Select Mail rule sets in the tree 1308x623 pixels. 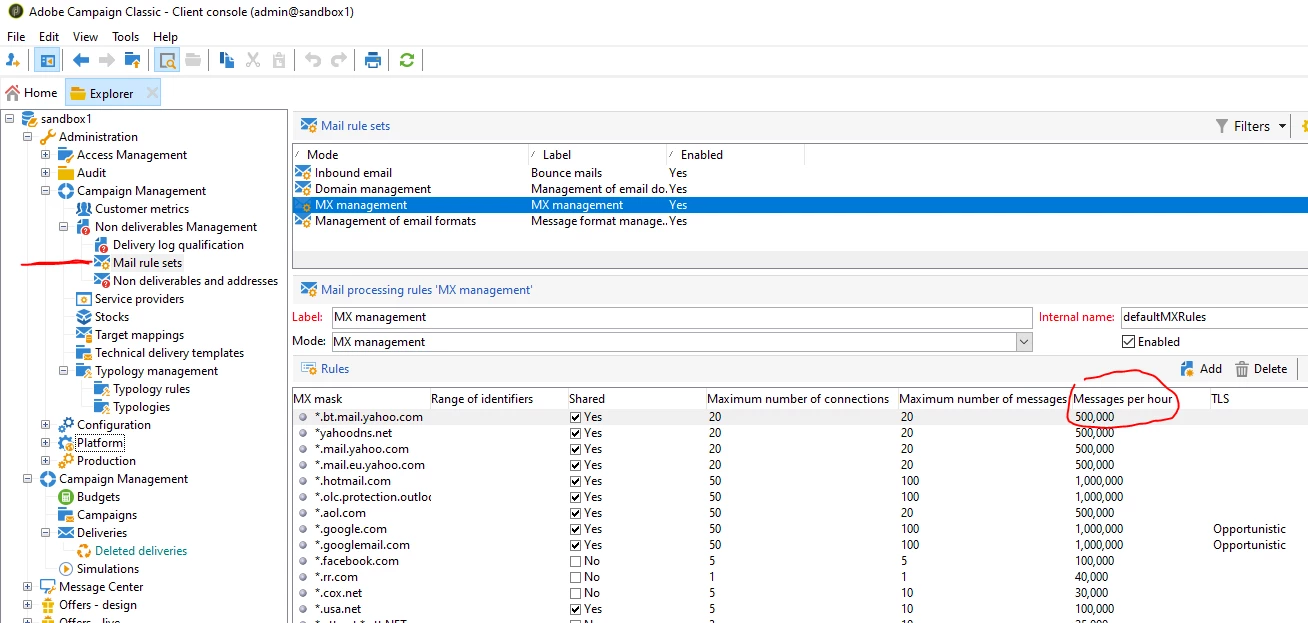pyautogui.click(x=147, y=263)
